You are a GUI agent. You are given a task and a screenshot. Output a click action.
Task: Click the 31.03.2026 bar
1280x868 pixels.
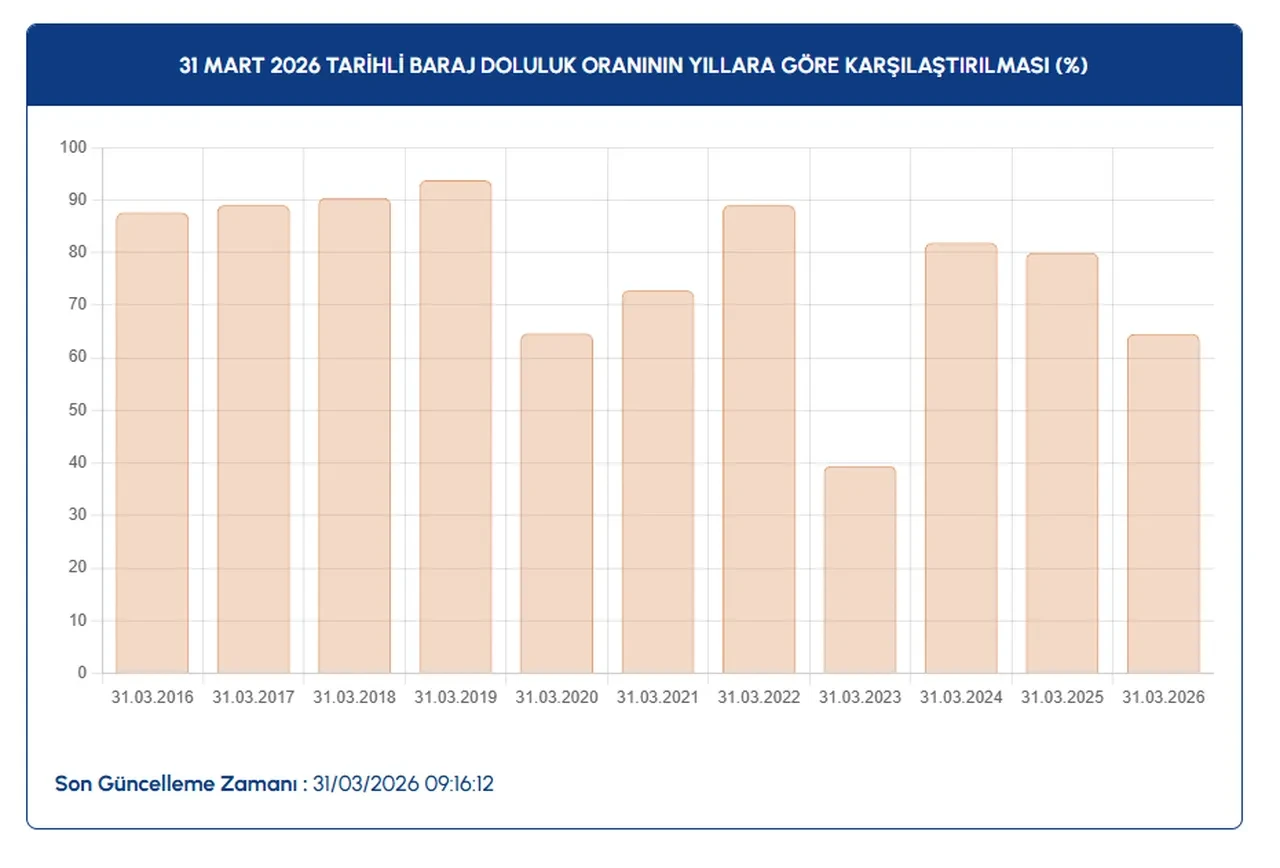(1162, 503)
